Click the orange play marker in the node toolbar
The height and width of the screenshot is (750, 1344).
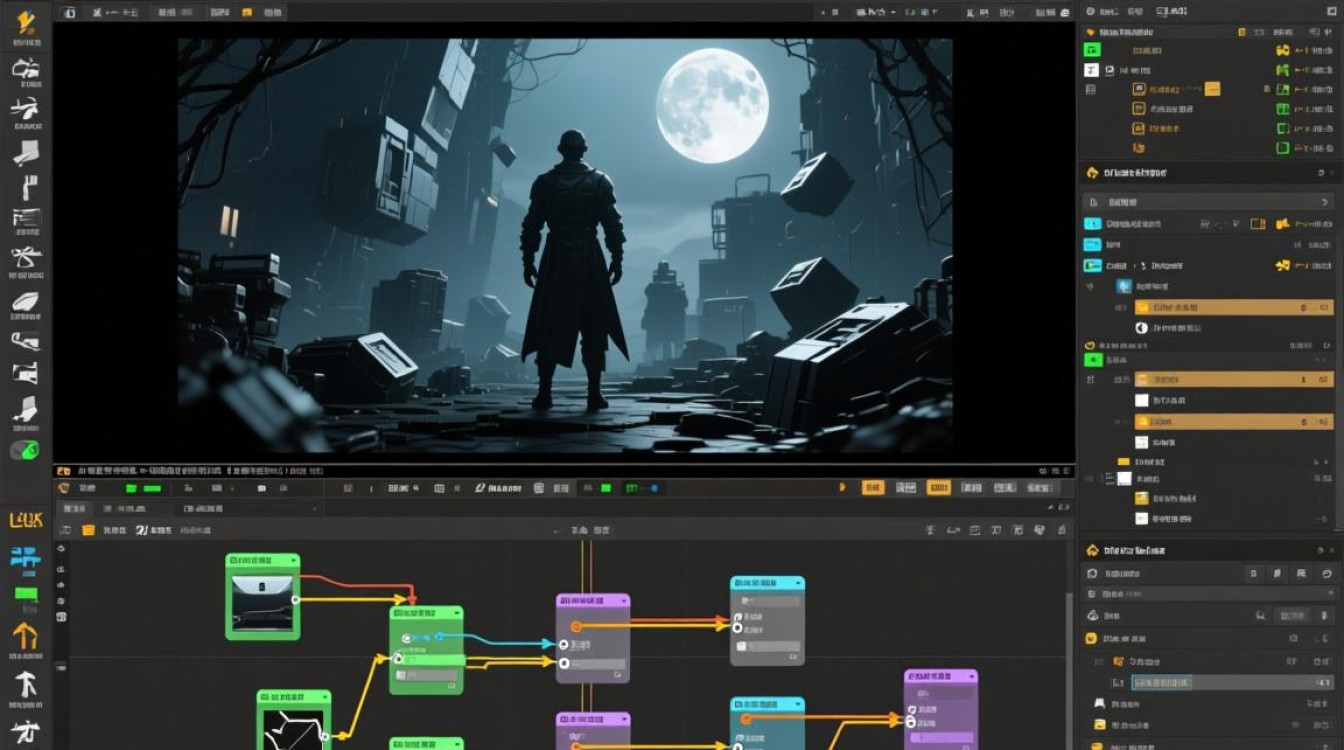[842, 487]
